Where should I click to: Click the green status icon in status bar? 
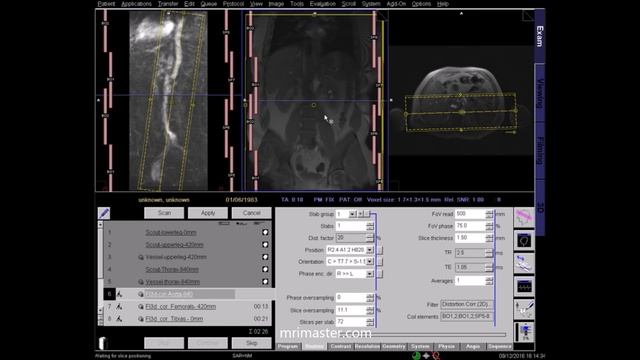[416, 356]
